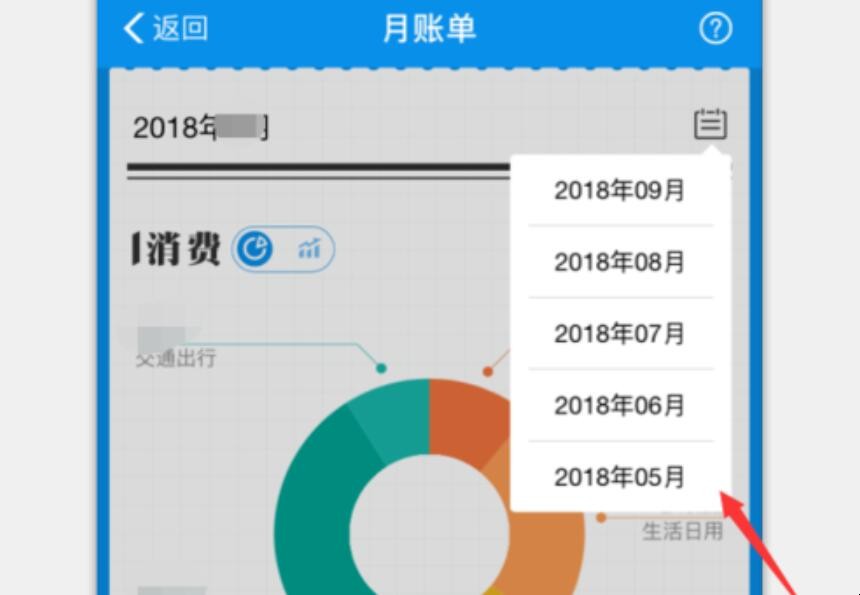This screenshot has width=860, height=595.
Task: Tap the statistics column icon beside 消费
Action: (x=308, y=249)
